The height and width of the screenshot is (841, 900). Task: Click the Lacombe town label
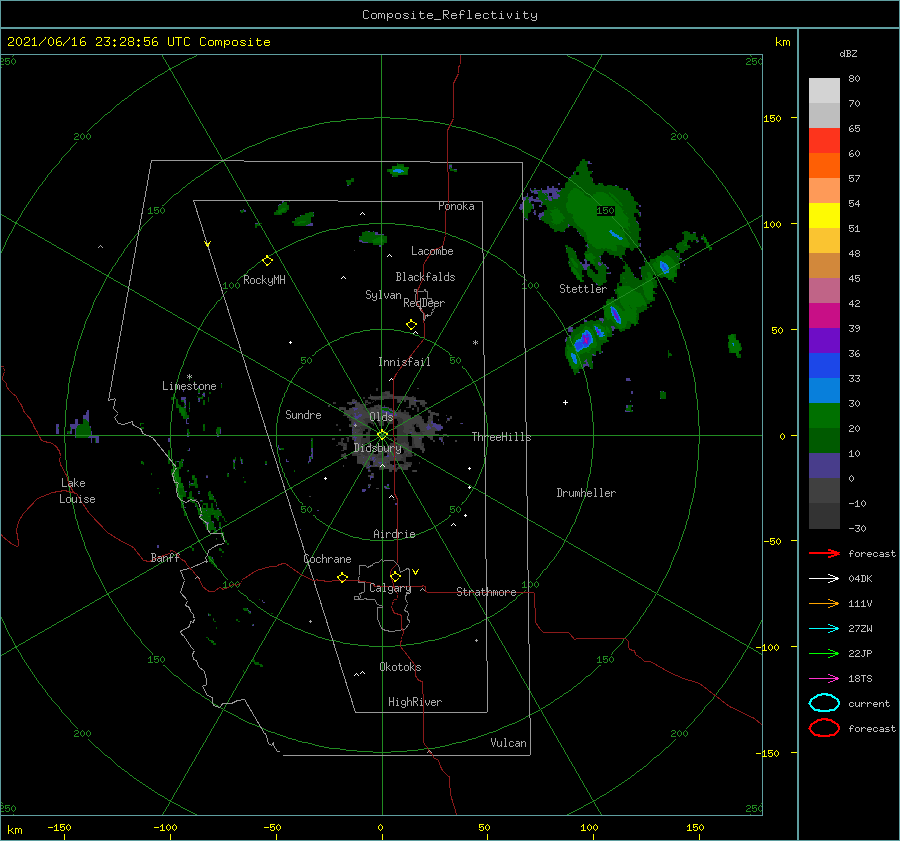(432, 251)
